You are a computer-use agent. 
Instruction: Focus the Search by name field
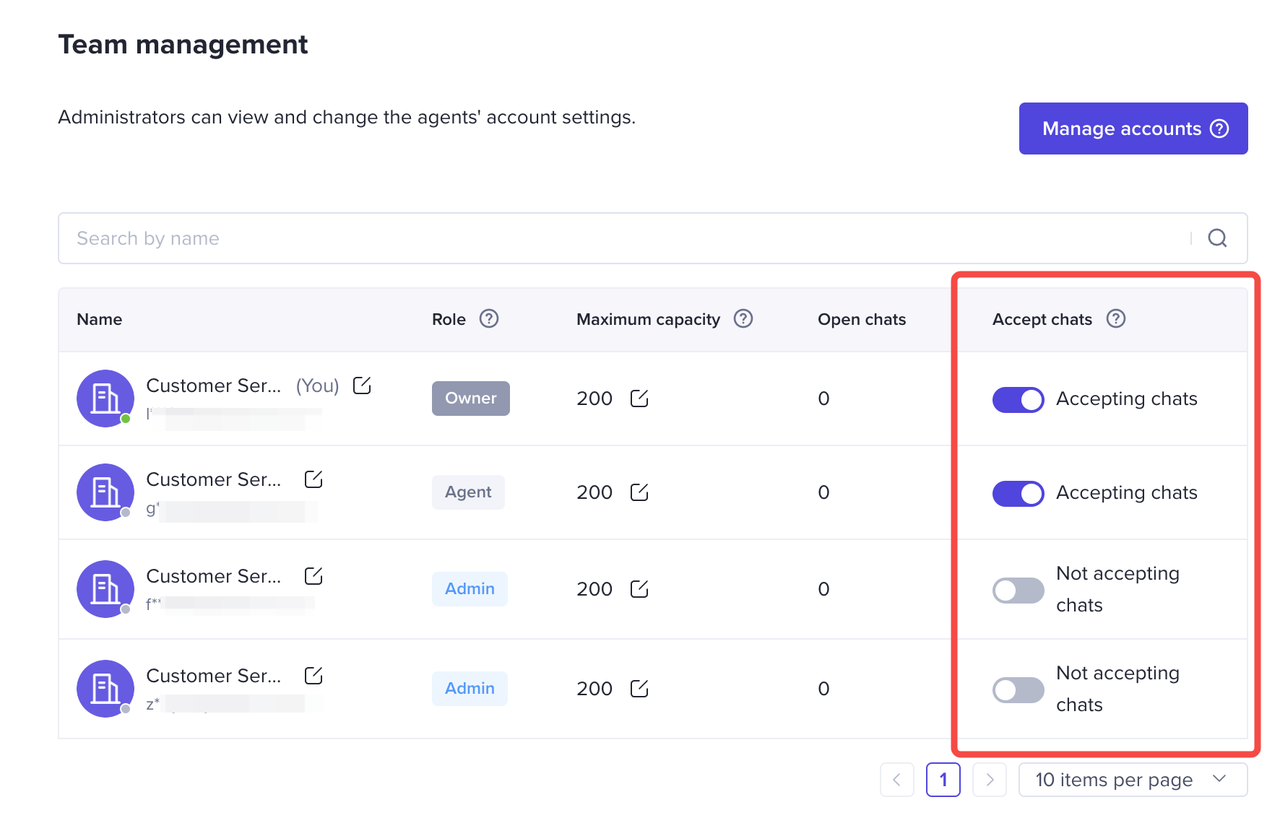click(620, 238)
